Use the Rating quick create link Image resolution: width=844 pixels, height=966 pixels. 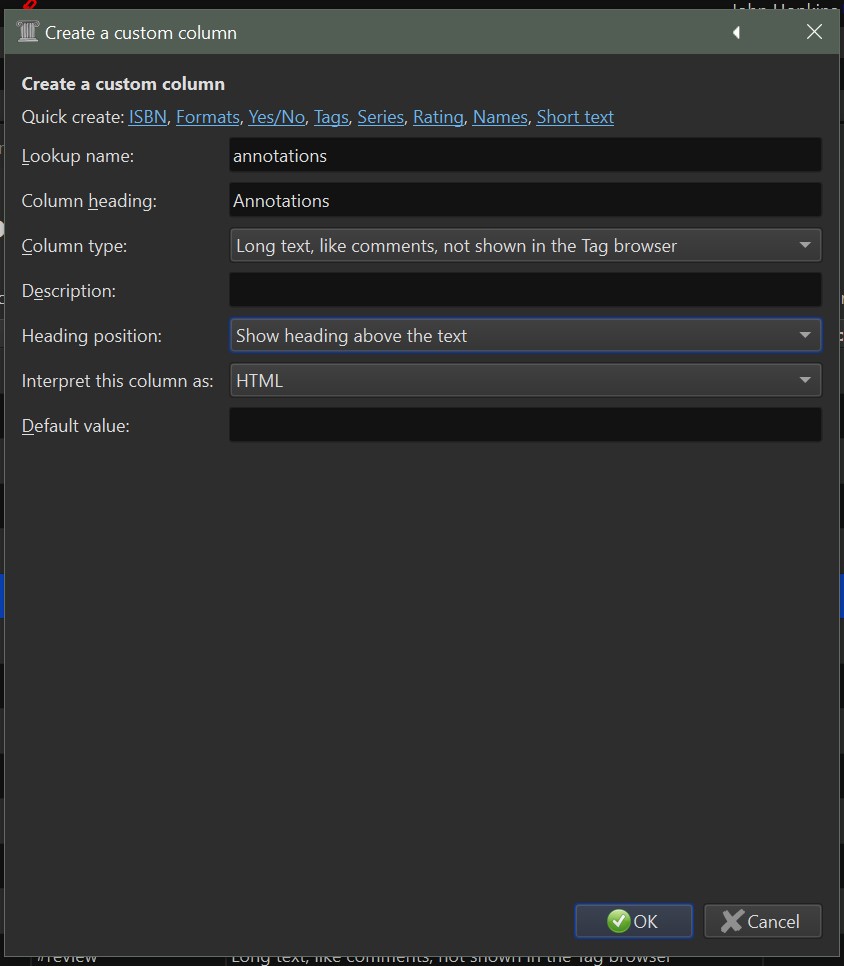coord(438,117)
